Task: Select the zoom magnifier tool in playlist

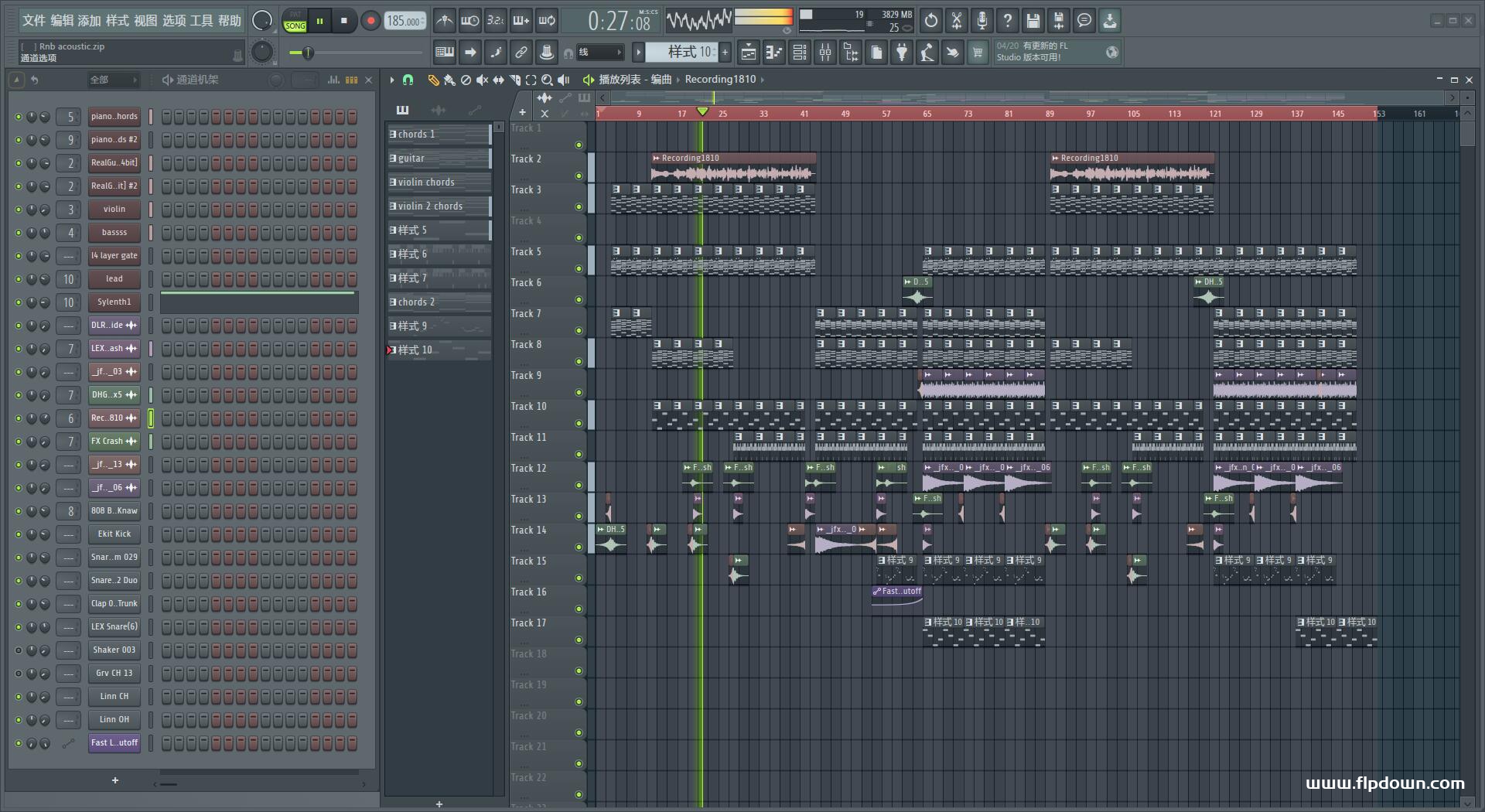Action: point(547,80)
